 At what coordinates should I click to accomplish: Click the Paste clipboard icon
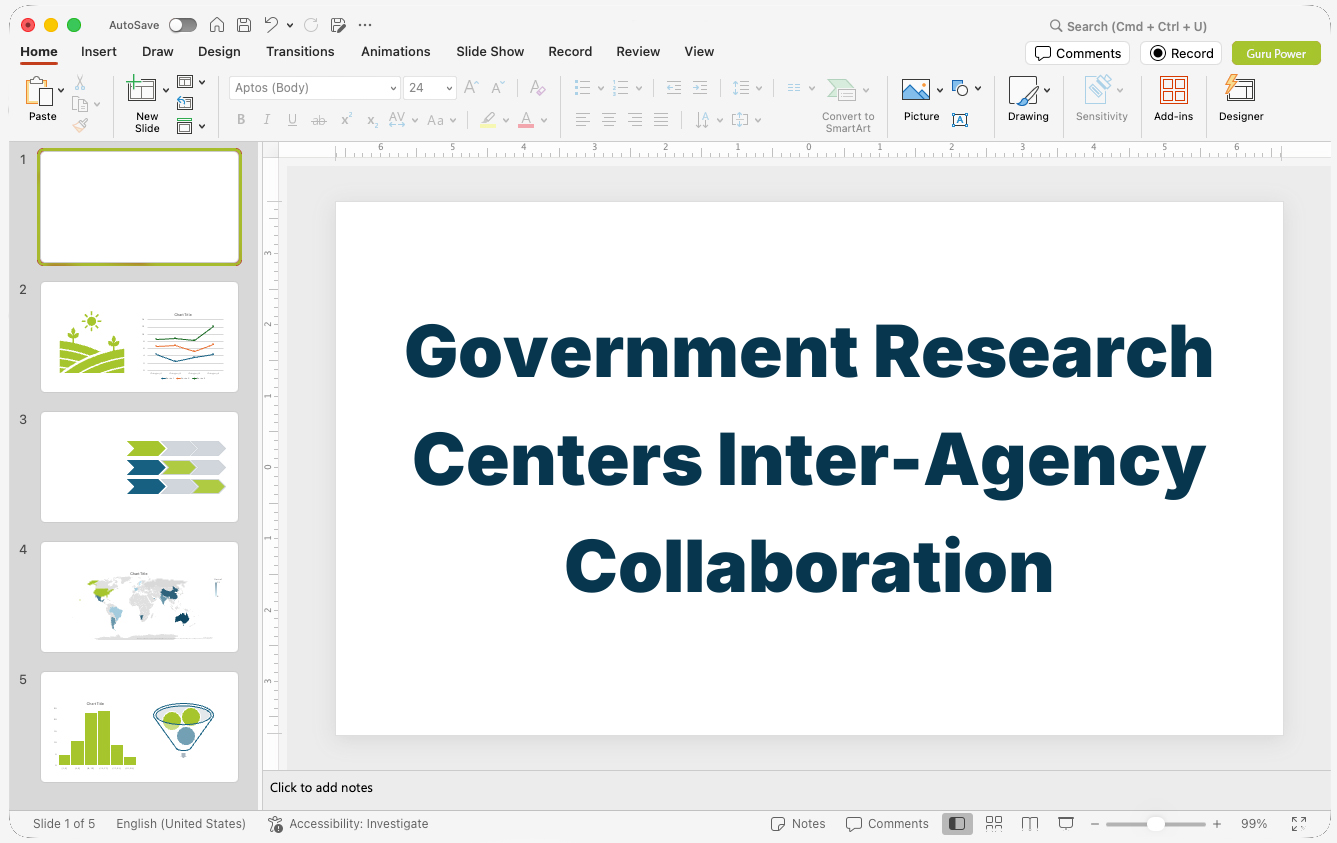click(x=39, y=92)
